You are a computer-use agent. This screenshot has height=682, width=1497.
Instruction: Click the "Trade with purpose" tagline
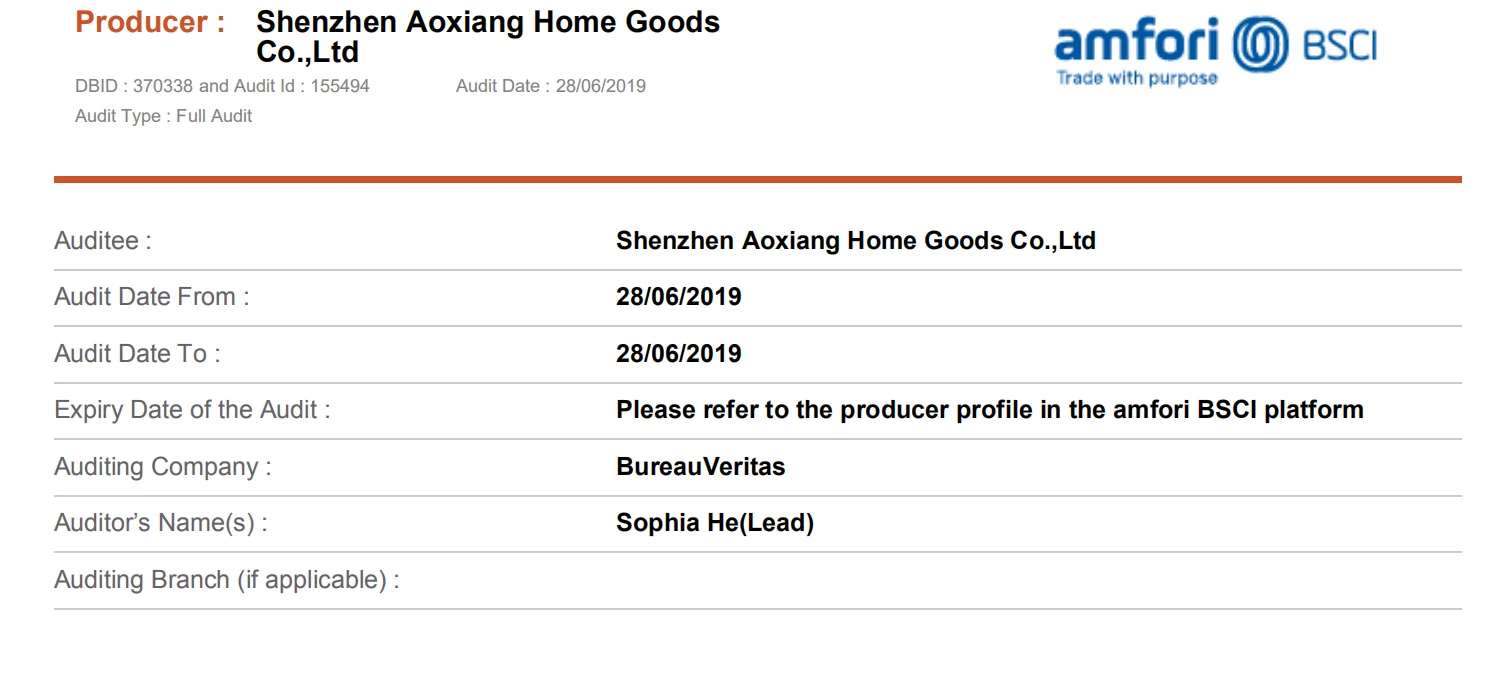(1137, 78)
